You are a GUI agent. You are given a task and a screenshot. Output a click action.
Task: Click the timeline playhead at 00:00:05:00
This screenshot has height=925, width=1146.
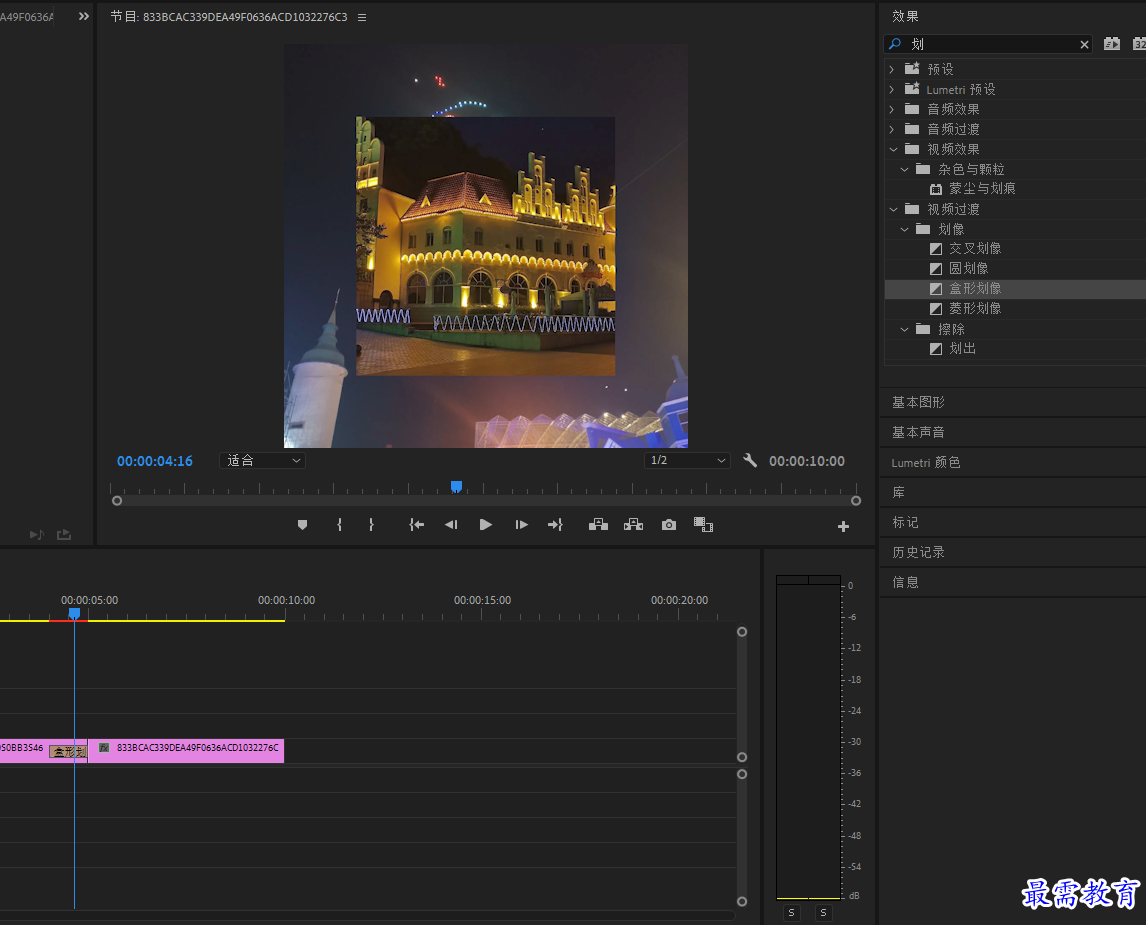coord(74,614)
